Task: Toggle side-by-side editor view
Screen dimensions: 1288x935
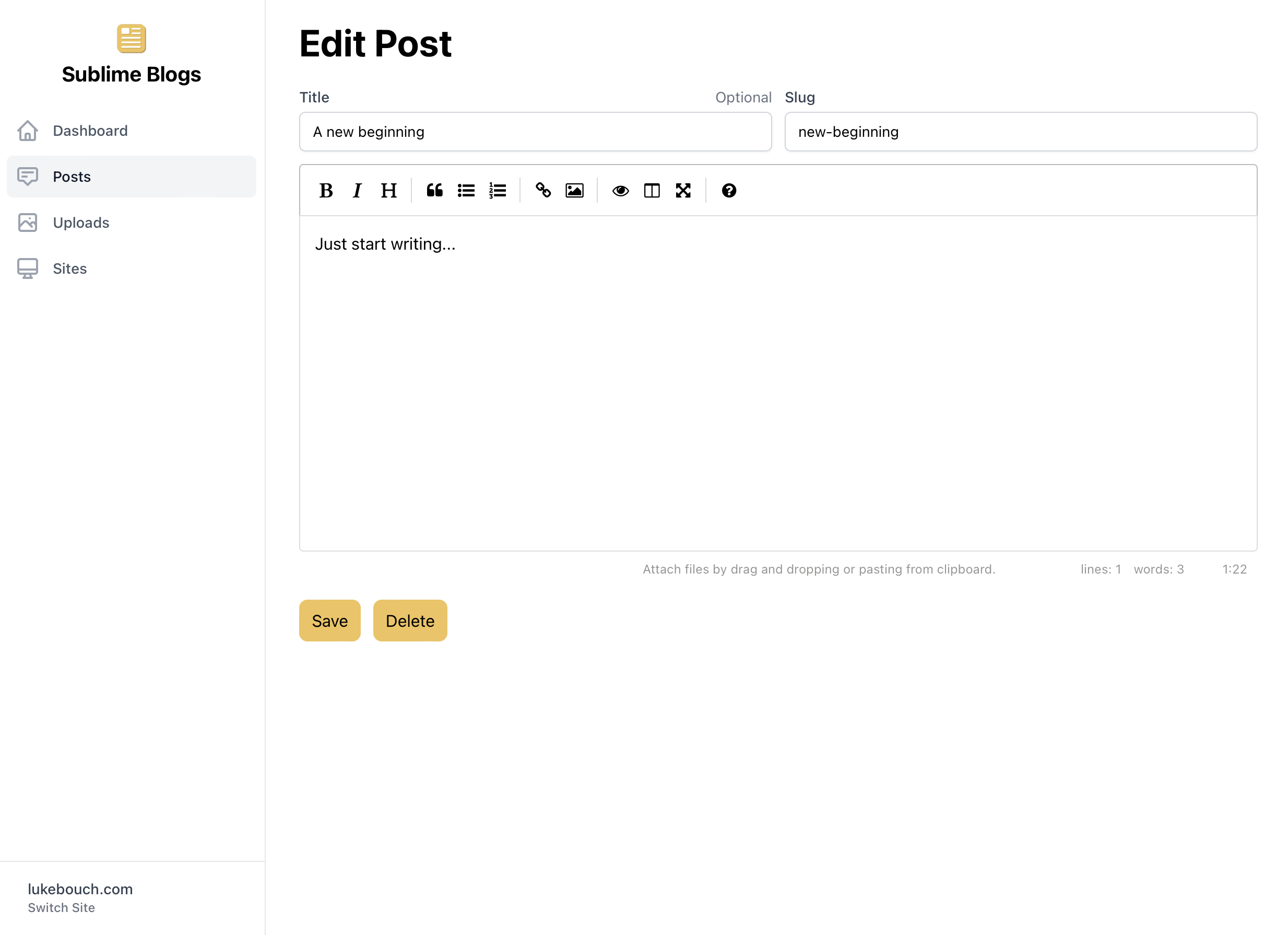Action: (x=652, y=191)
